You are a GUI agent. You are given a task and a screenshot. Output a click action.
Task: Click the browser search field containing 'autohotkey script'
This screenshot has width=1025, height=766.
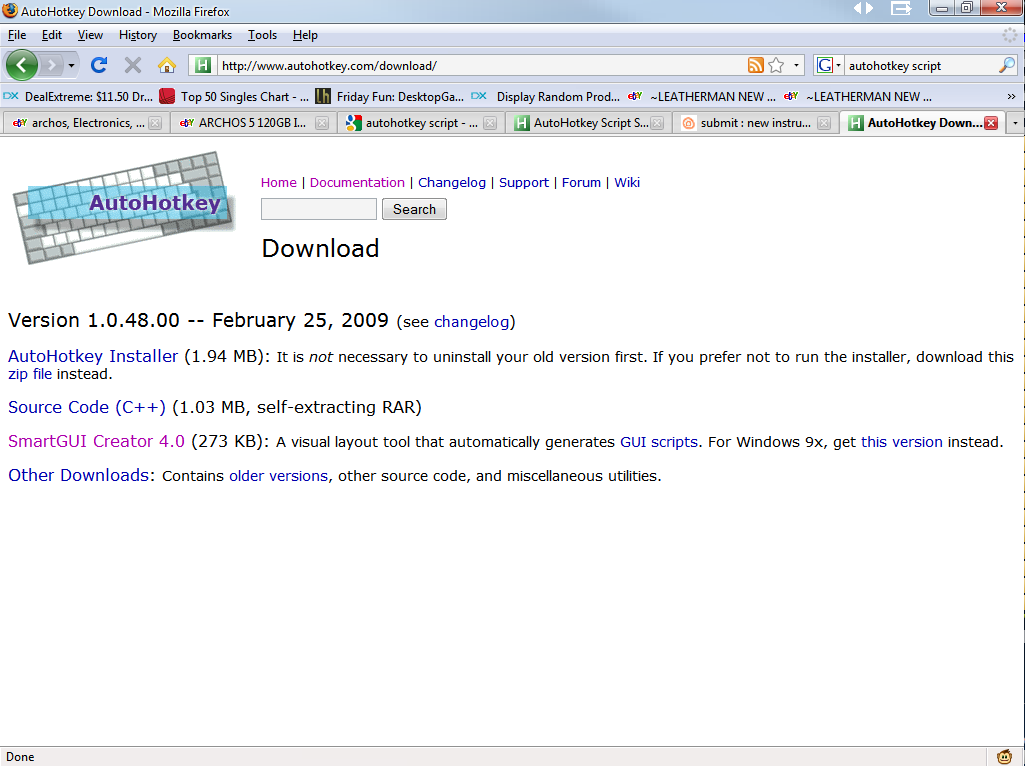pyautogui.click(x=920, y=65)
